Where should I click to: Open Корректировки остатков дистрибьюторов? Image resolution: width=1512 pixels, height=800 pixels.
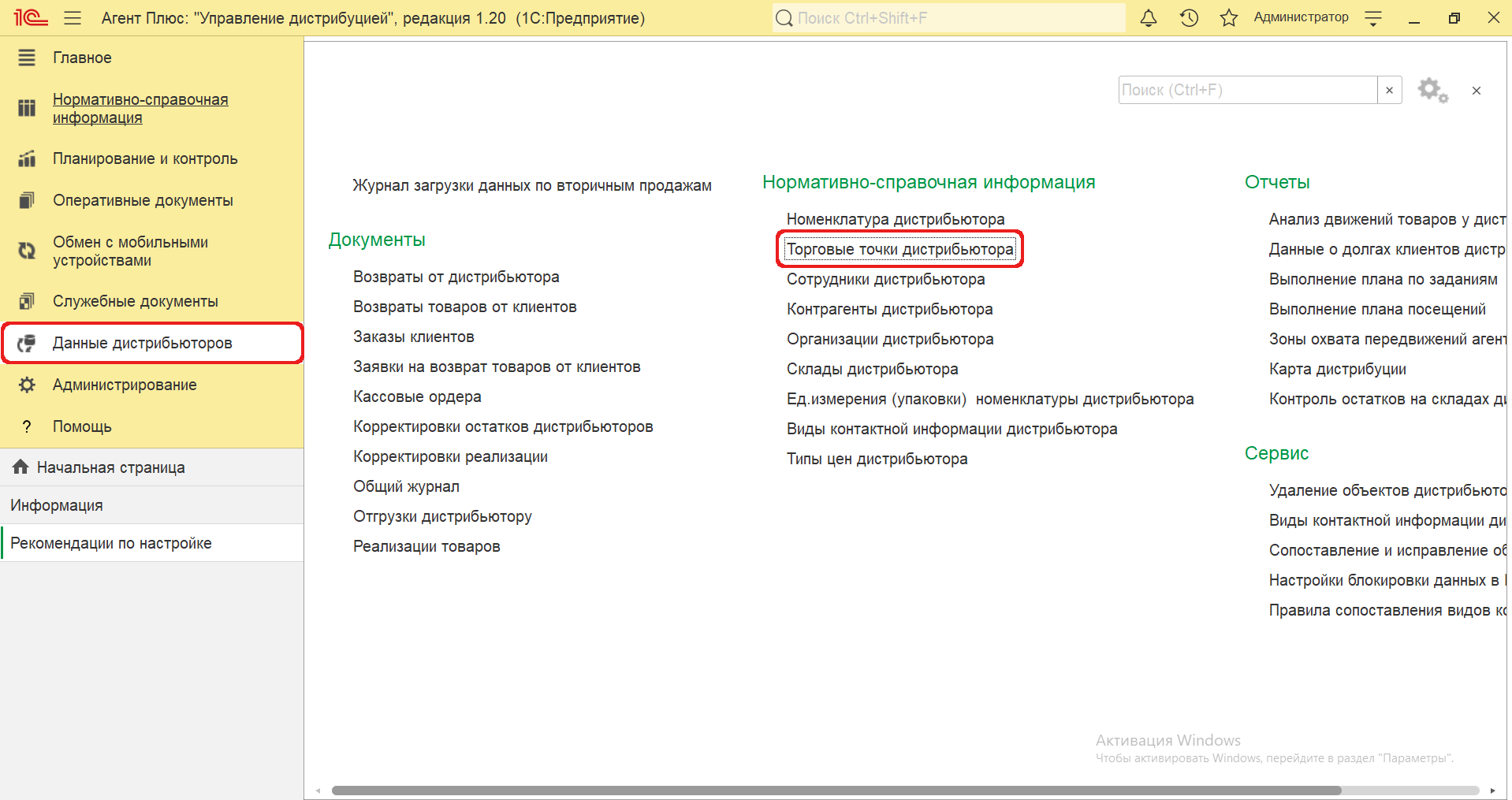(503, 426)
